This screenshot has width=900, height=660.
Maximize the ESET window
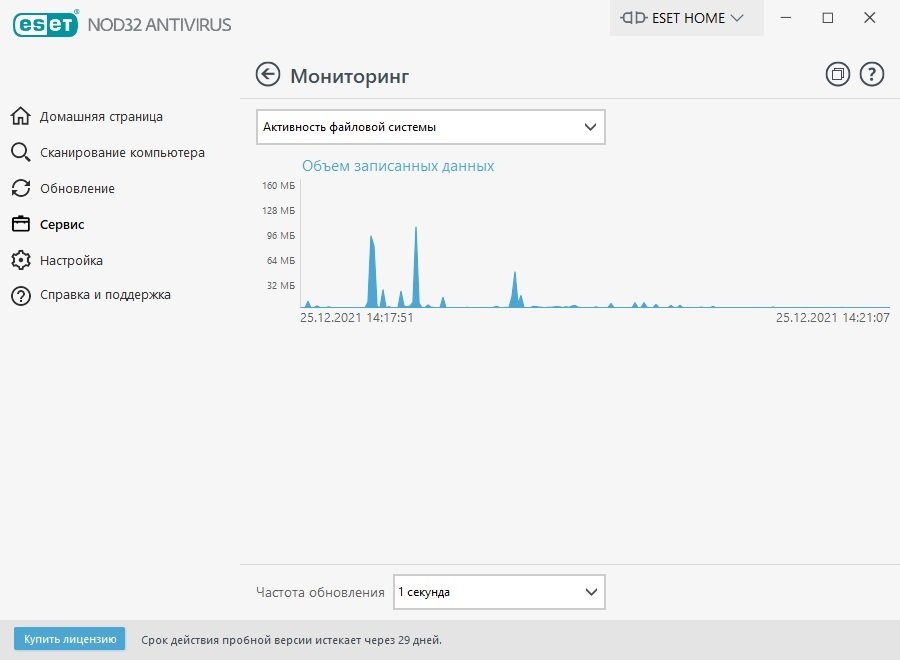[828, 18]
